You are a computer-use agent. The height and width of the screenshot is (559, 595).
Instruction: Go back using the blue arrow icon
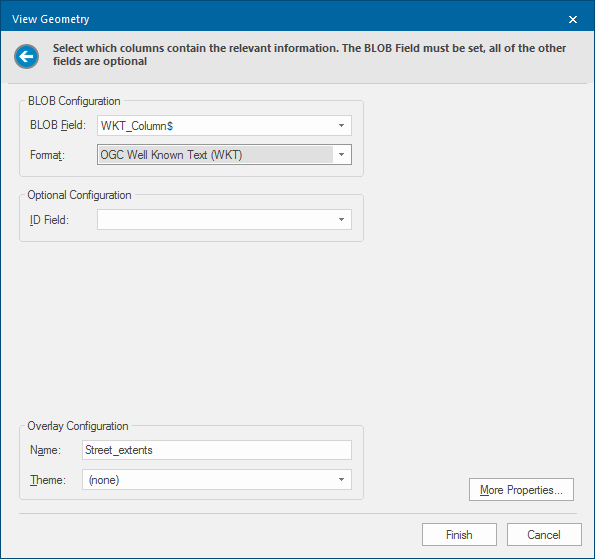pyautogui.click(x=27, y=57)
